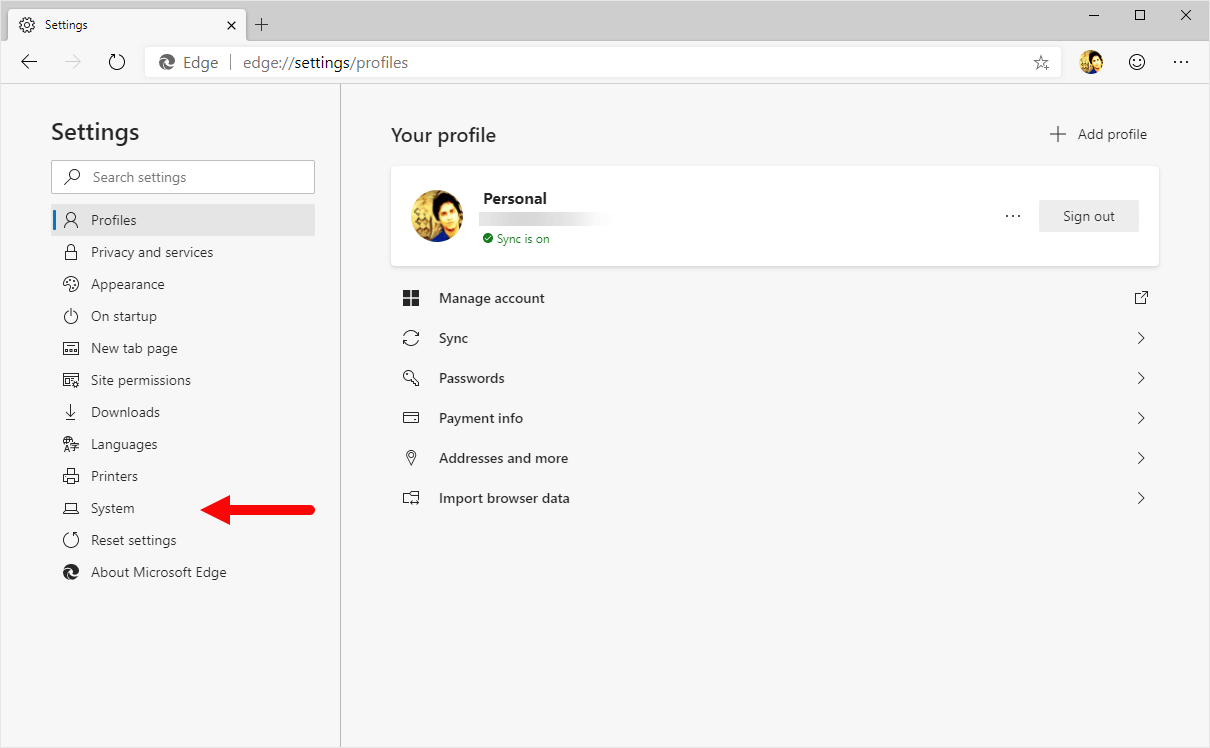Go to Appearance settings
This screenshot has width=1210, height=748.
183,284
